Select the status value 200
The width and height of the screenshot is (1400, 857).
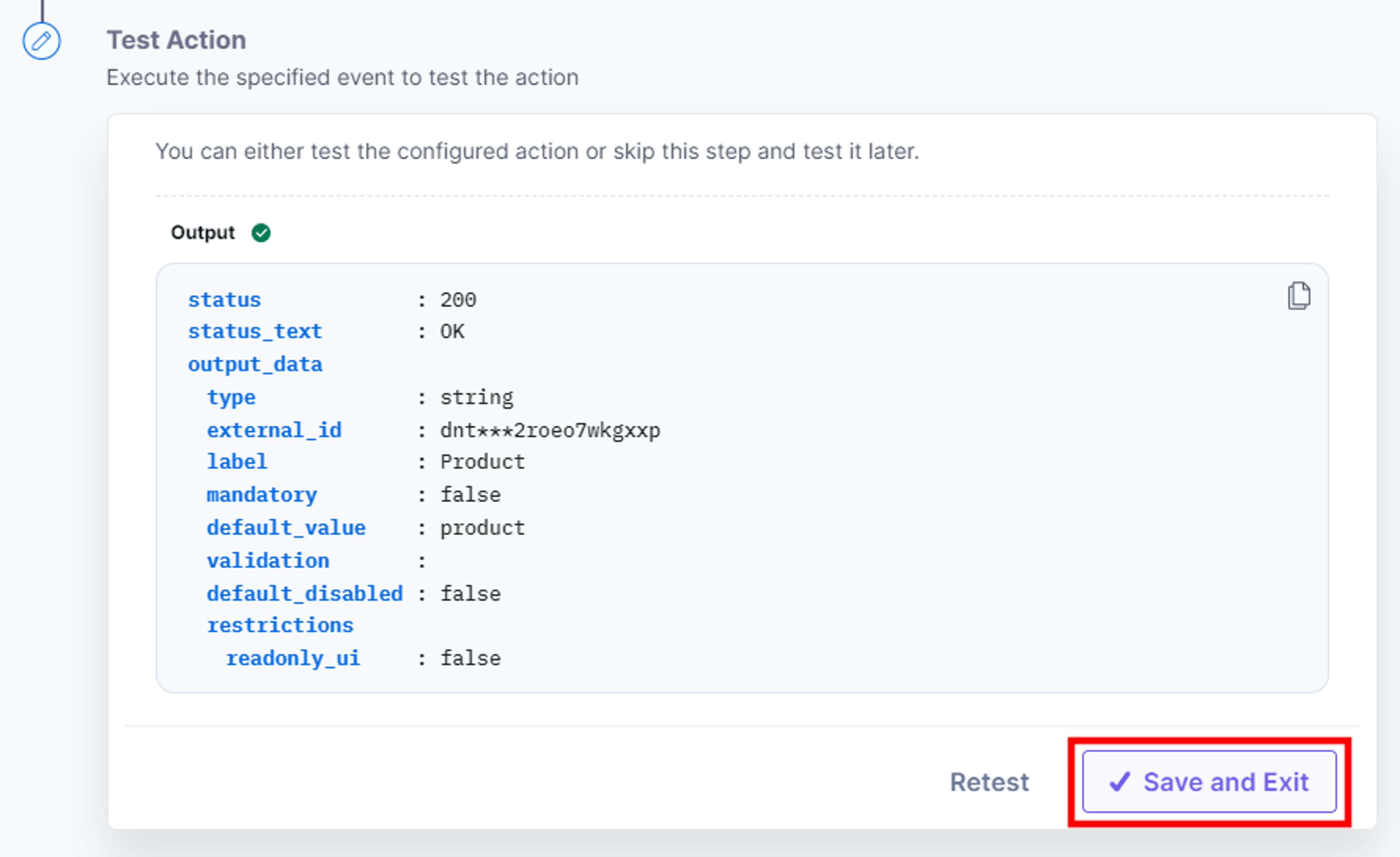pyautogui.click(x=459, y=299)
